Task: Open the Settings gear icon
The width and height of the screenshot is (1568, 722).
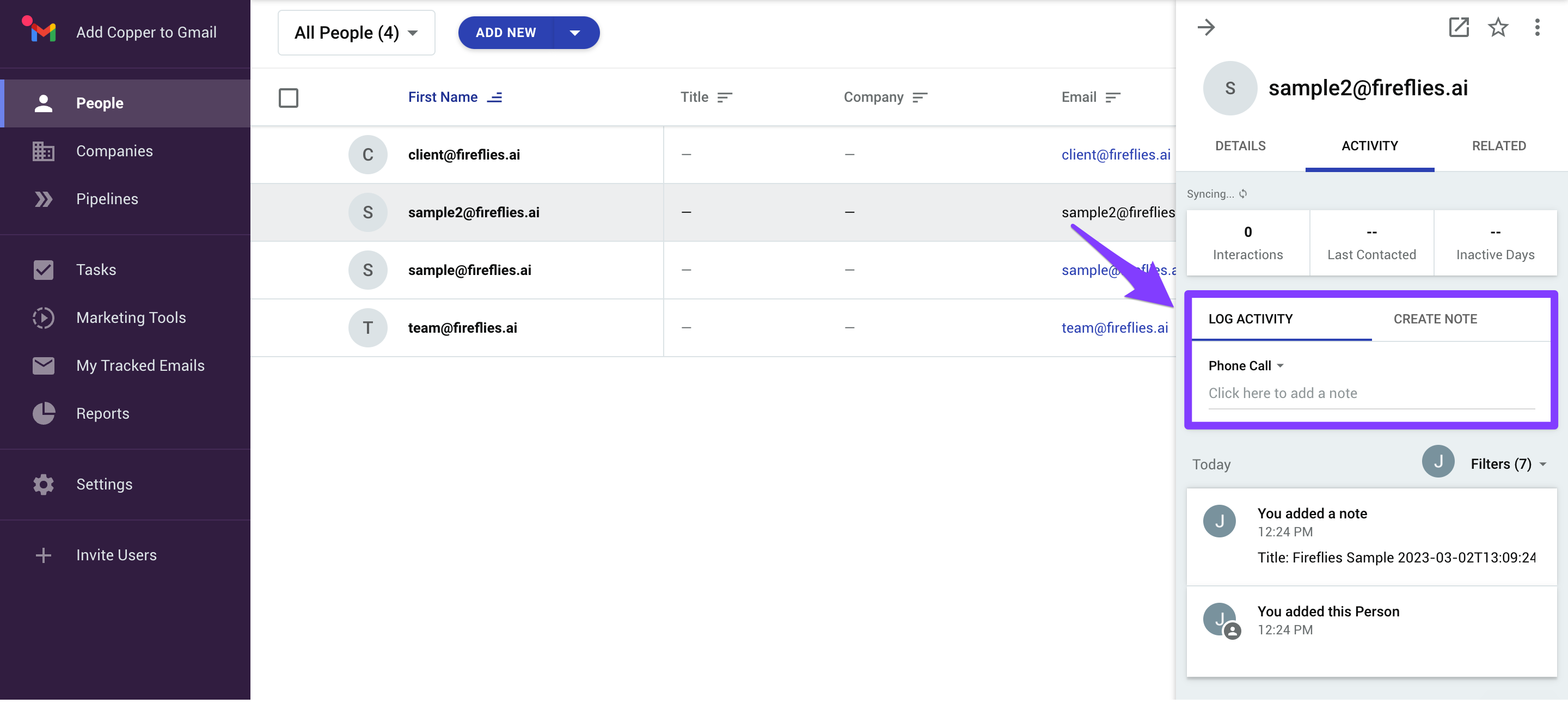Action: click(x=43, y=485)
